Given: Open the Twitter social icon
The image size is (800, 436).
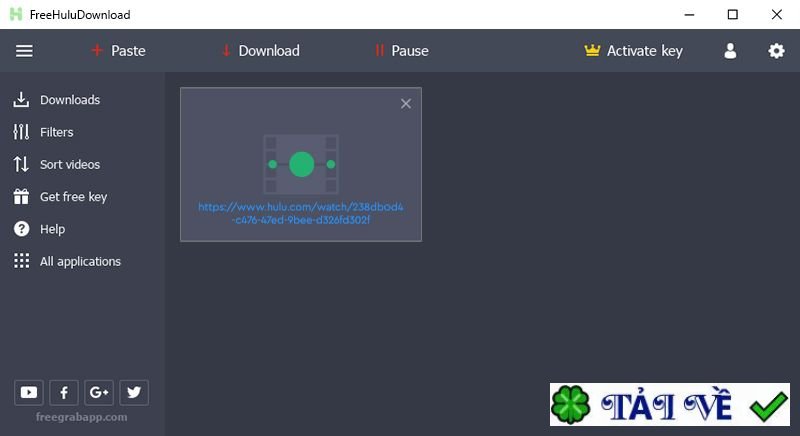Looking at the screenshot, I should click(x=134, y=392).
